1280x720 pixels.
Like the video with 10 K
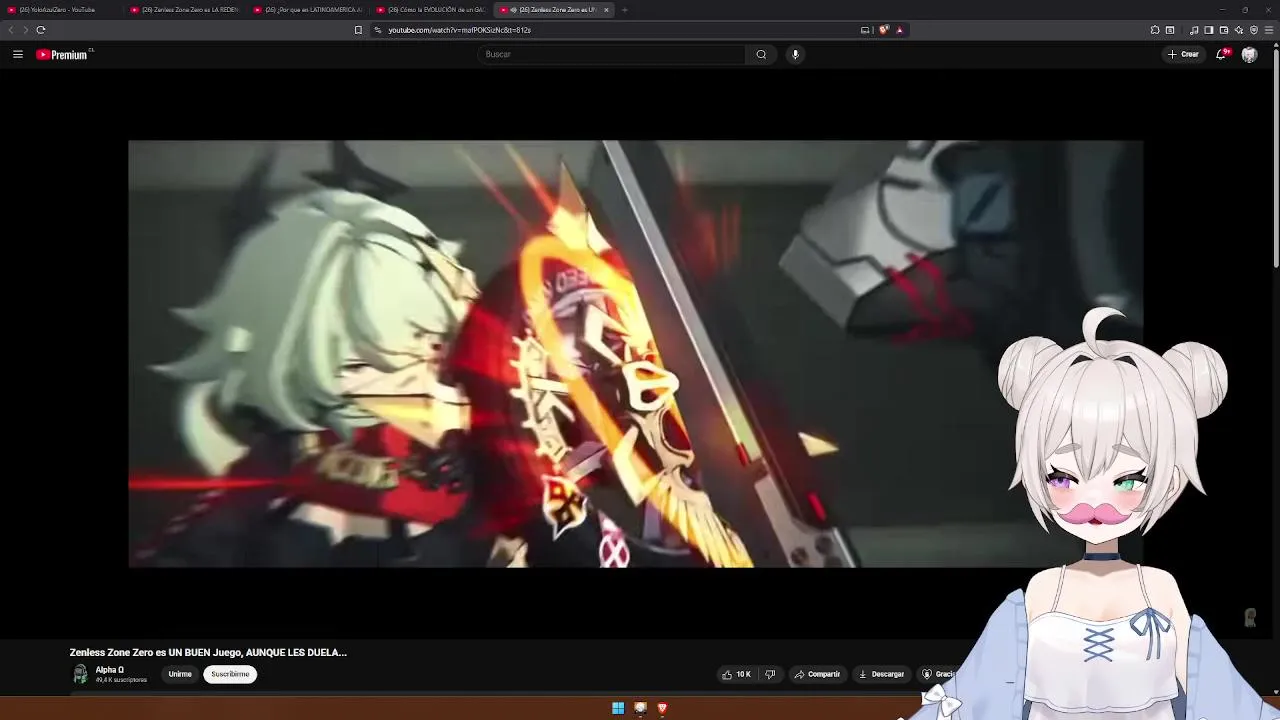click(x=736, y=674)
